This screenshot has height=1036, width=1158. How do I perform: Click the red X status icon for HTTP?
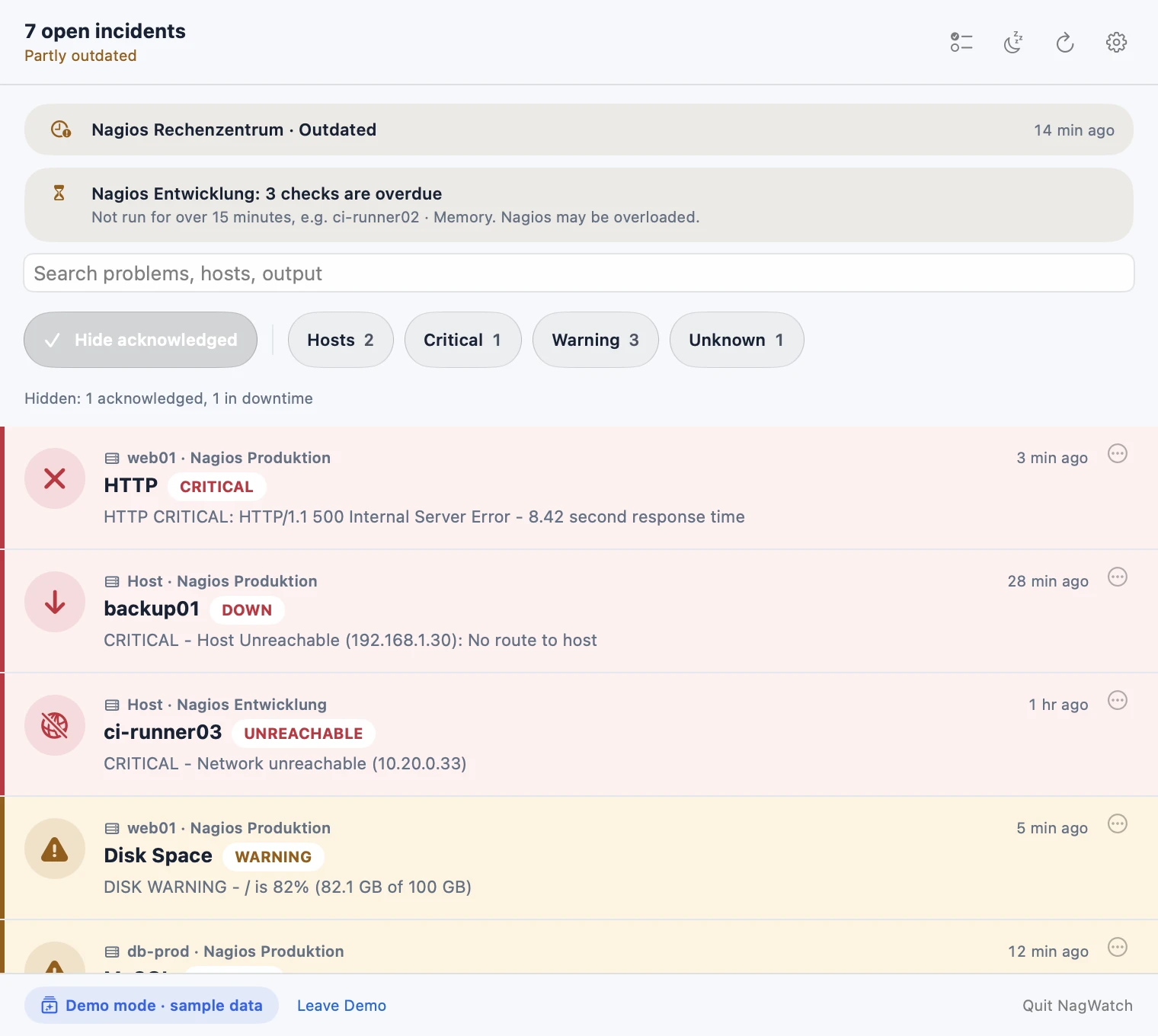point(55,478)
